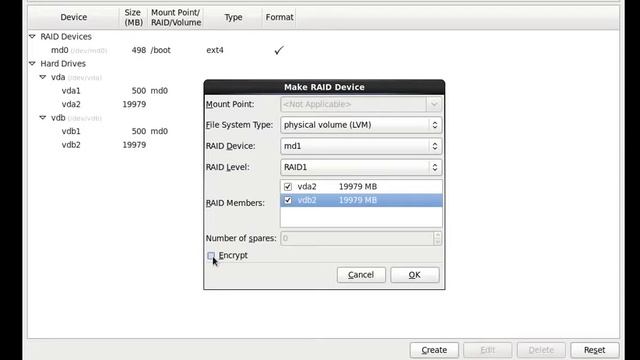The image size is (640, 360).
Task: Click the Create button
Action: (434, 350)
